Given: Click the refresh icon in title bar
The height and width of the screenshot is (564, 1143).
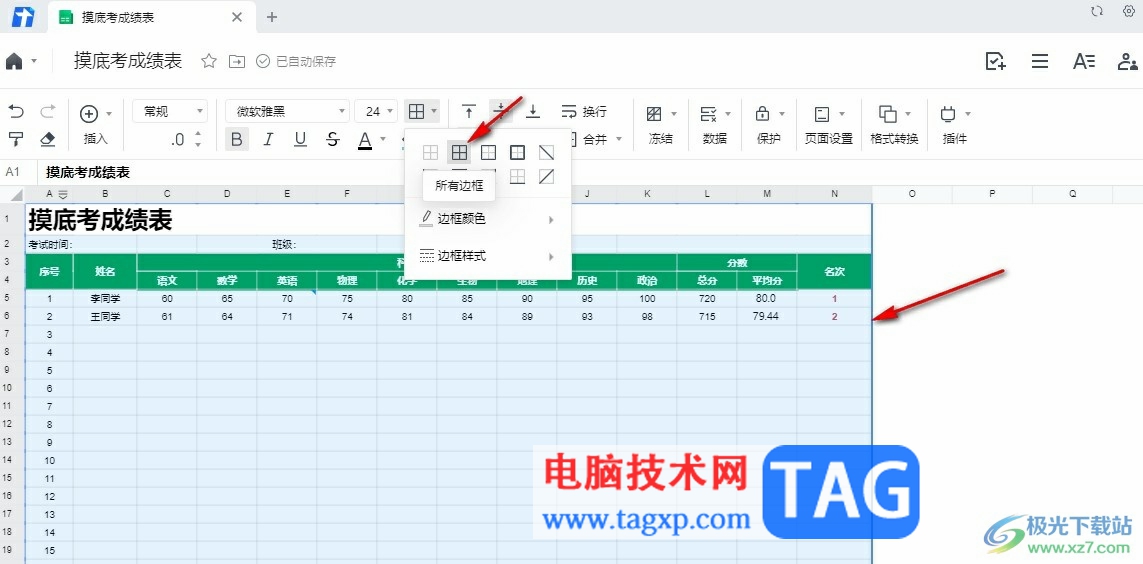Looking at the screenshot, I should click(x=1096, y=11).
